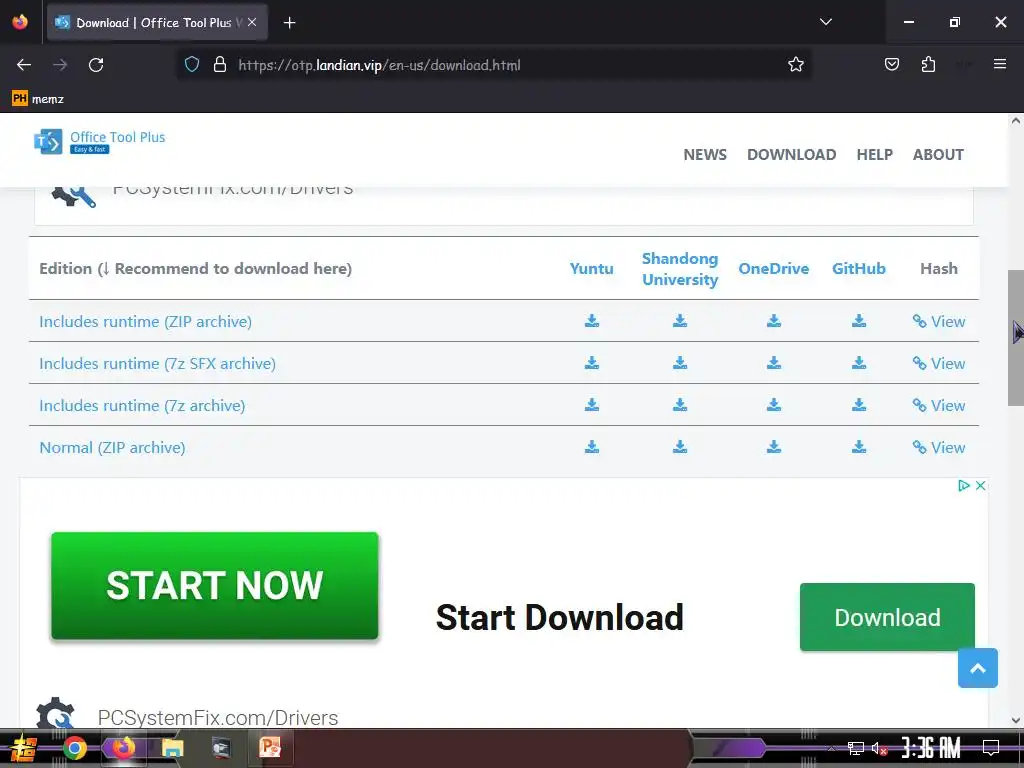Download Normal ZIP archive via OneDrive icon

(774, 447)
